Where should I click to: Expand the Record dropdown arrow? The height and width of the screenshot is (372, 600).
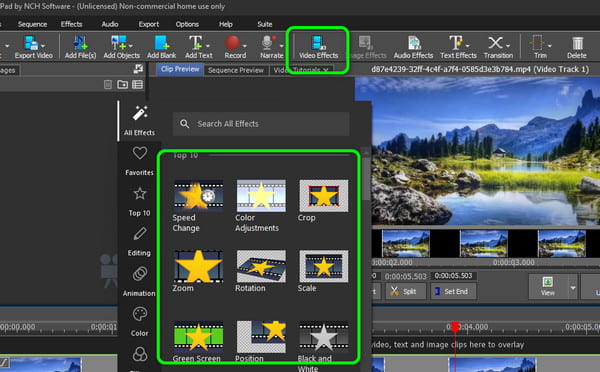tap(245, 46)
